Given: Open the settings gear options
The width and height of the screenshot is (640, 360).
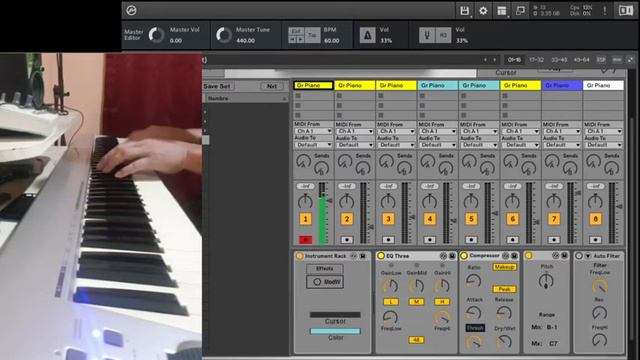Looking at the screenshot, I should pos(483,11).
